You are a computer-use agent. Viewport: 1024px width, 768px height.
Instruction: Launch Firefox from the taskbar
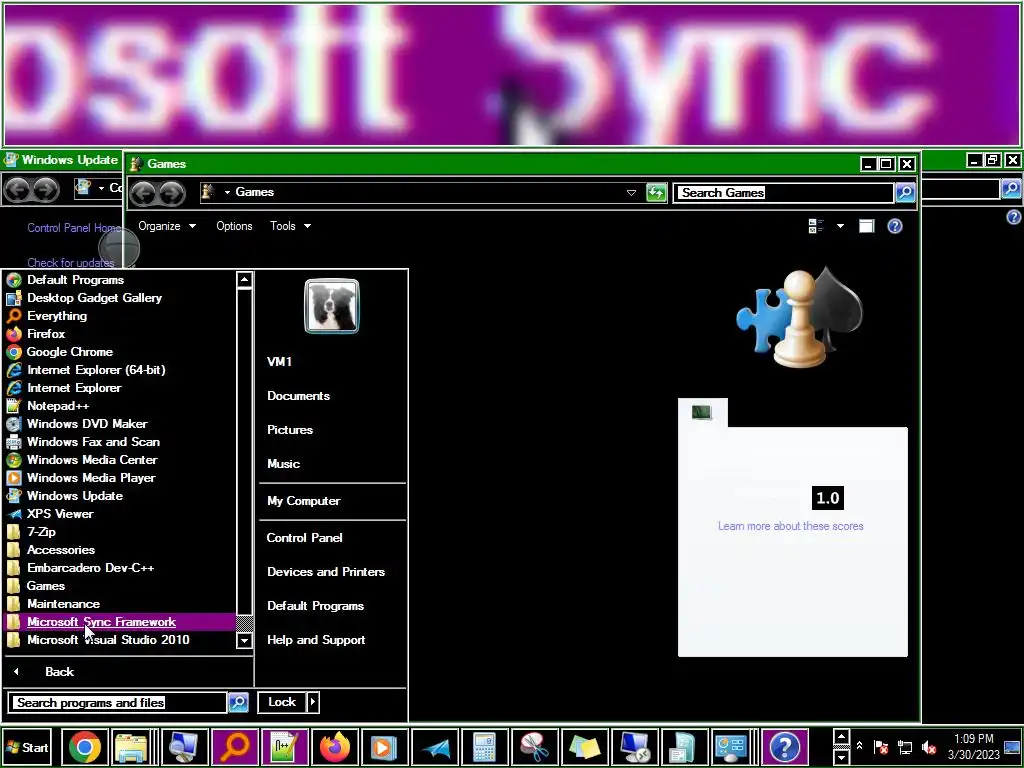334,746
